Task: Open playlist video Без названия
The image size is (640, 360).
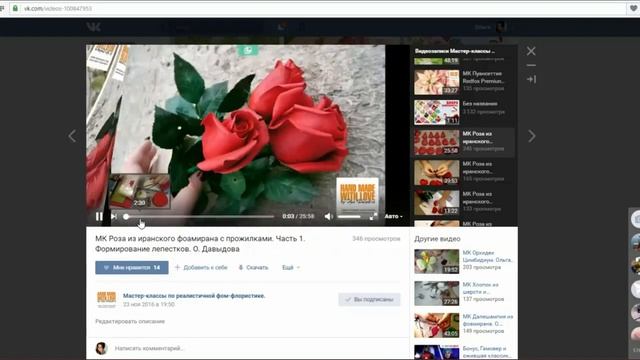Action: click(x=464, y=112)
